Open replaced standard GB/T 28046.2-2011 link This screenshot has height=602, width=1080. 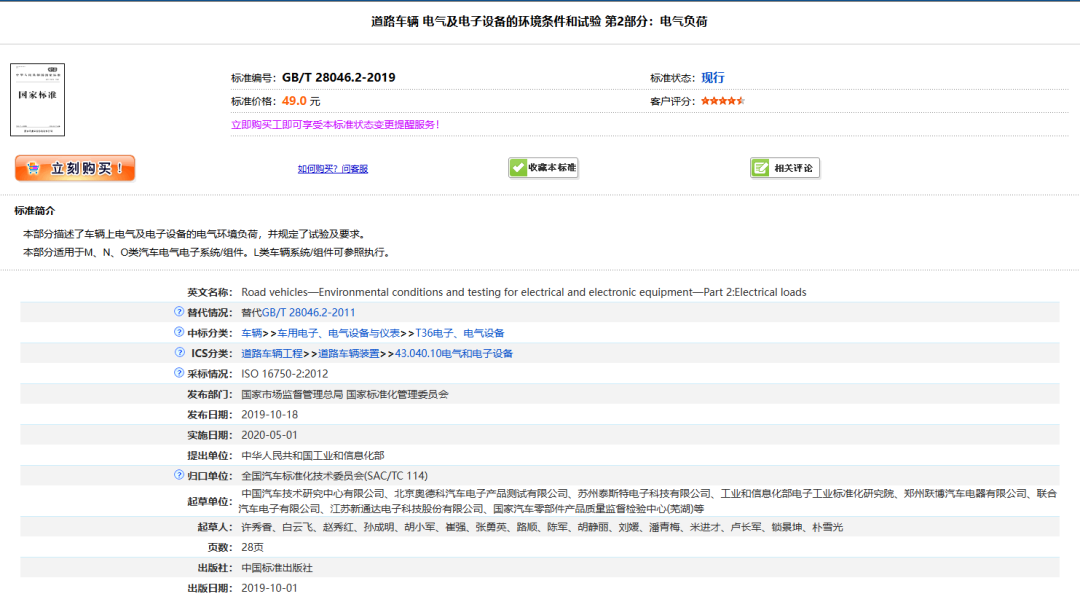[x=308, y=313]
